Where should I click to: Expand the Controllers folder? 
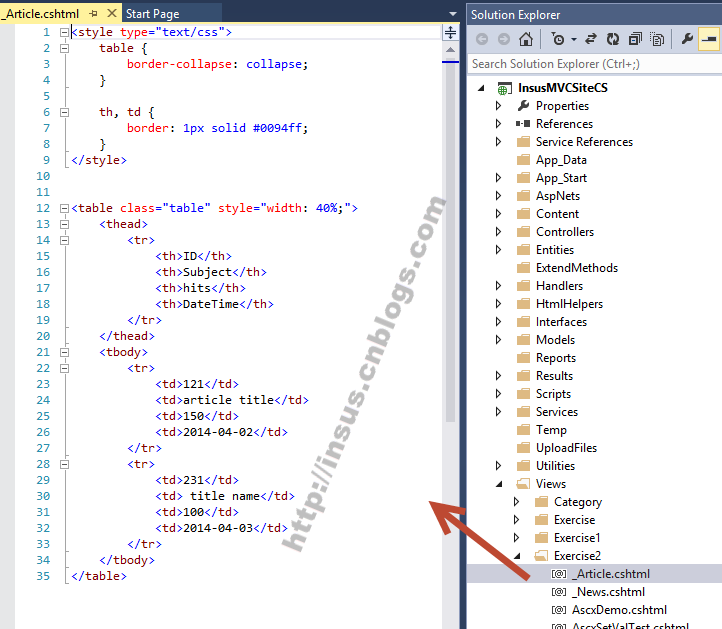[x=498, y=232]
